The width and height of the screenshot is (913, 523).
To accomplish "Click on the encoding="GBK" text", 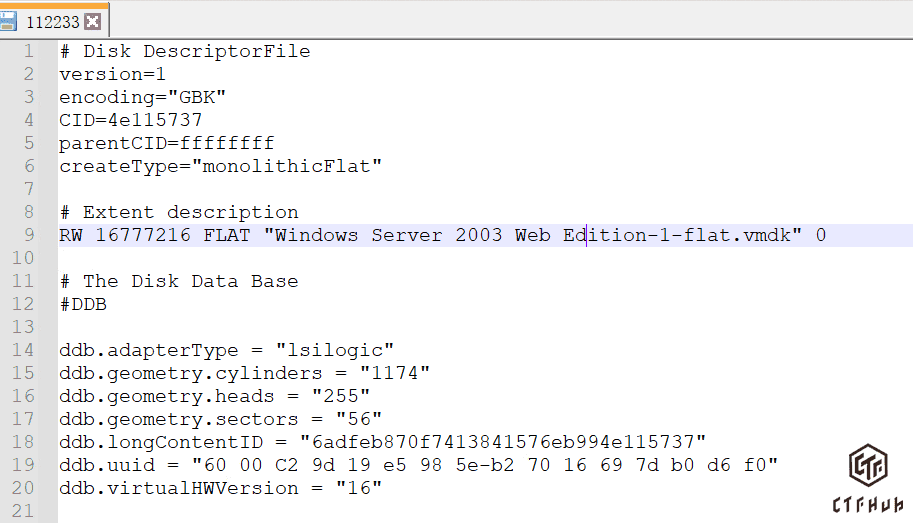I will [x=142, y=97].
